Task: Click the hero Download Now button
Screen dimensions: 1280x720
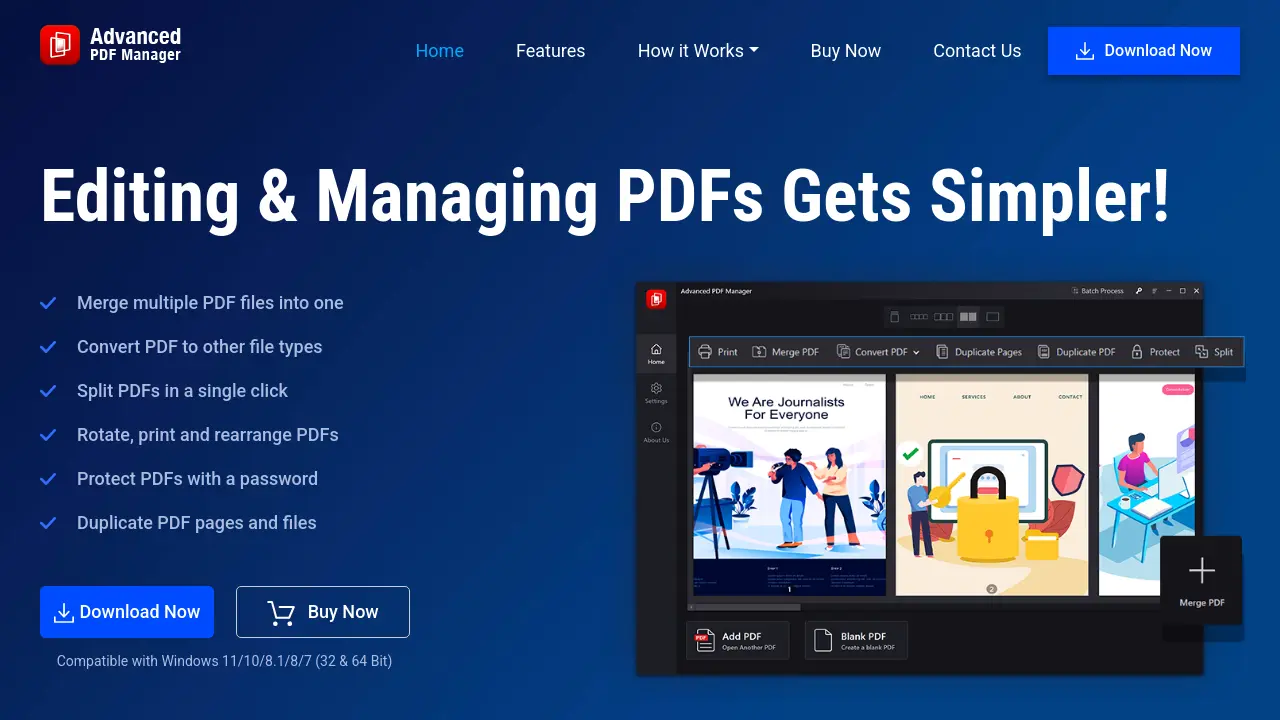Action: [x=127, y=612]
